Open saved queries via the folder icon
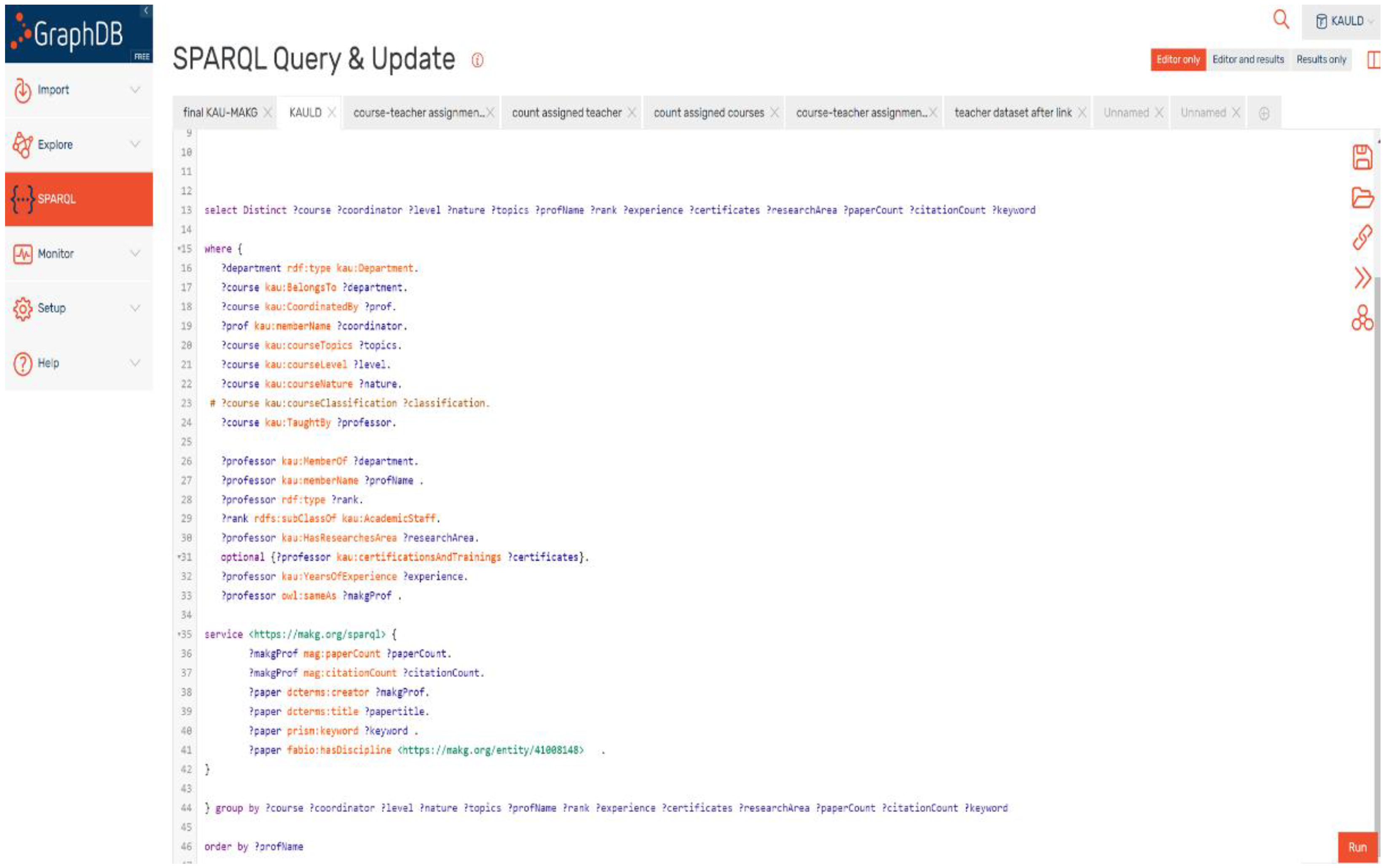This screenshot has width=1386, height=868. pos(1361,198)
